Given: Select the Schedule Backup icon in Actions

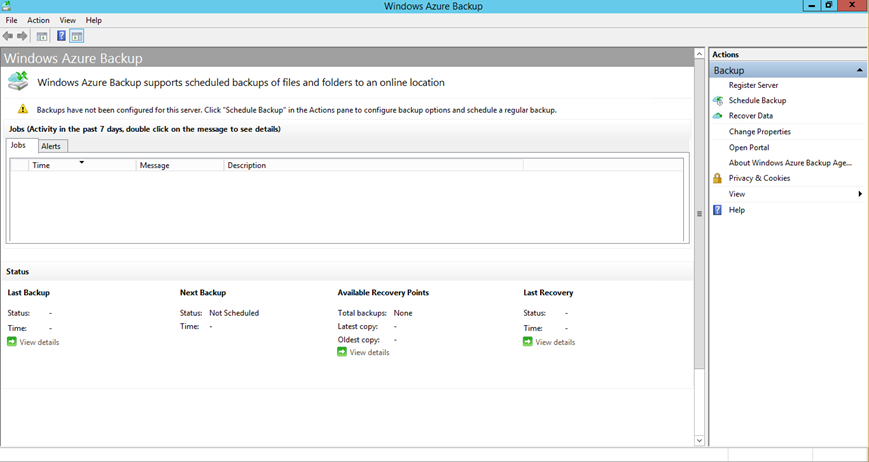Looking at the screenshot, I should pos(718,101).
